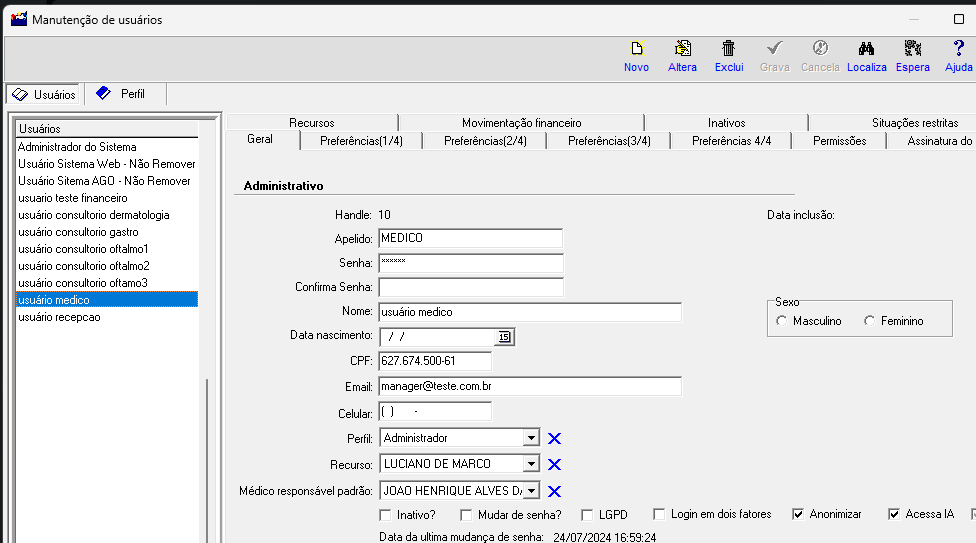Open Localiza binoculars search

tap(866, 49)
